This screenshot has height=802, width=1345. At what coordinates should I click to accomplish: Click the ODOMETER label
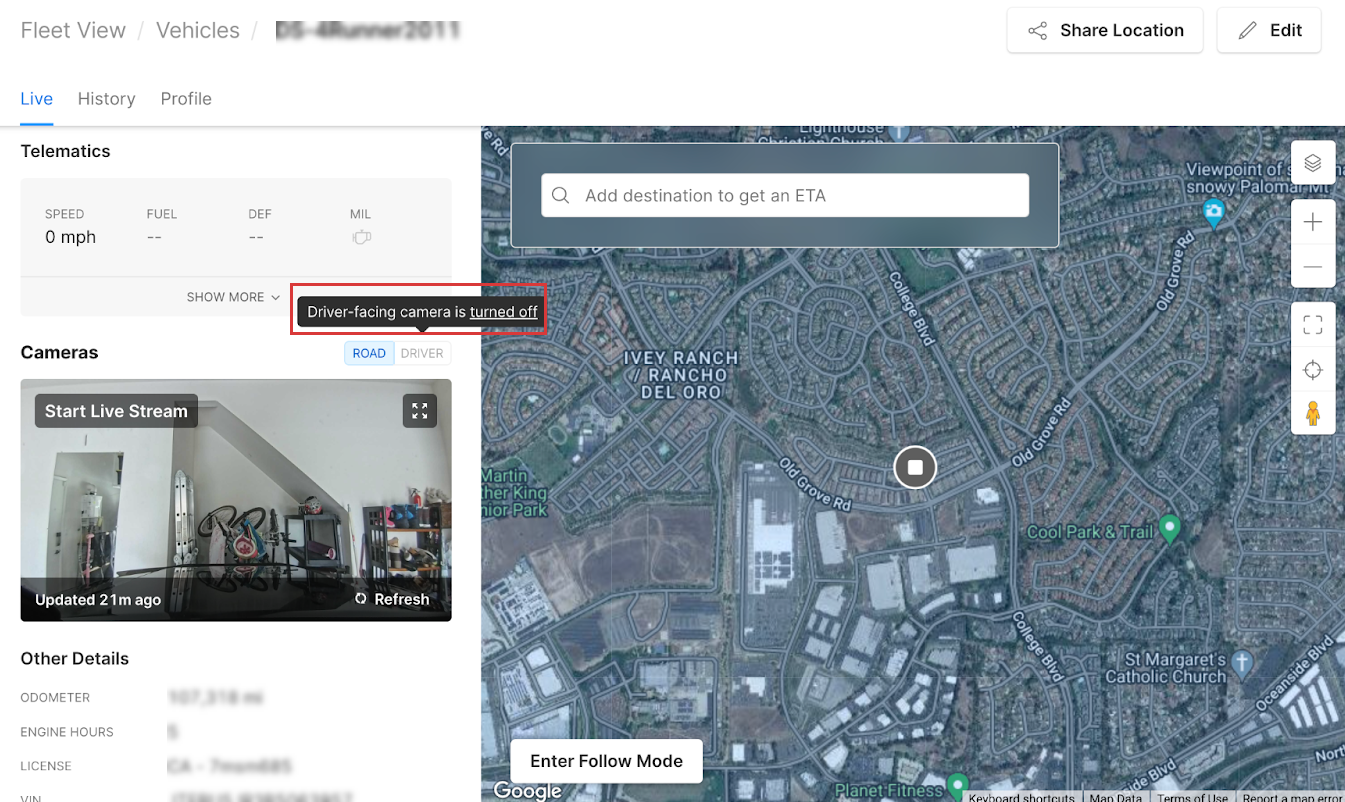(x=55, y=698)
